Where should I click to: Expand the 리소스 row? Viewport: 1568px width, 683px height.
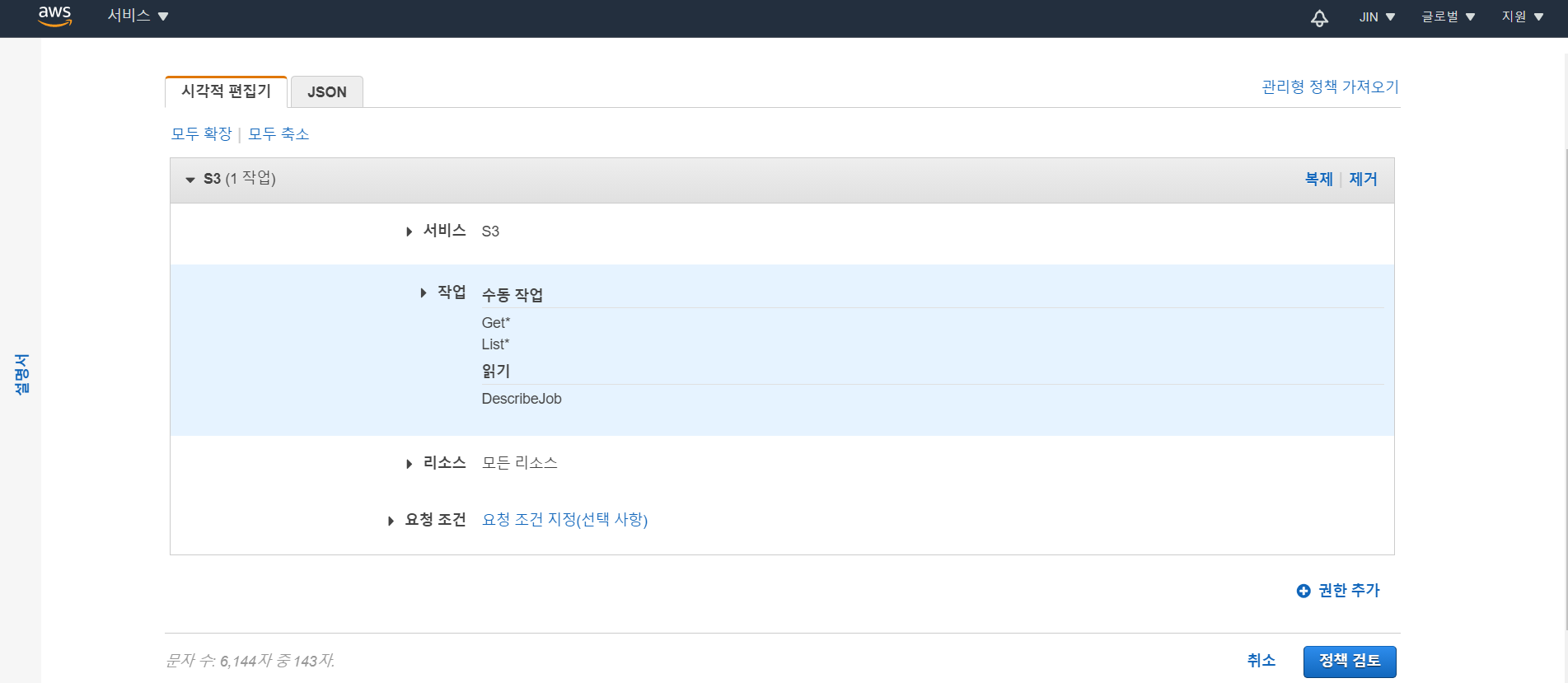409,464
